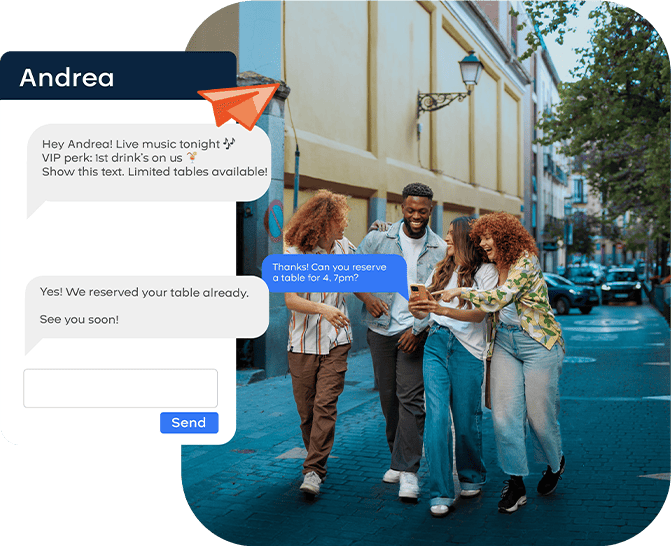Viewport: 671px width, 546px height.
Task: Select the Andrea contact name header
Action: tap(67, 78)
